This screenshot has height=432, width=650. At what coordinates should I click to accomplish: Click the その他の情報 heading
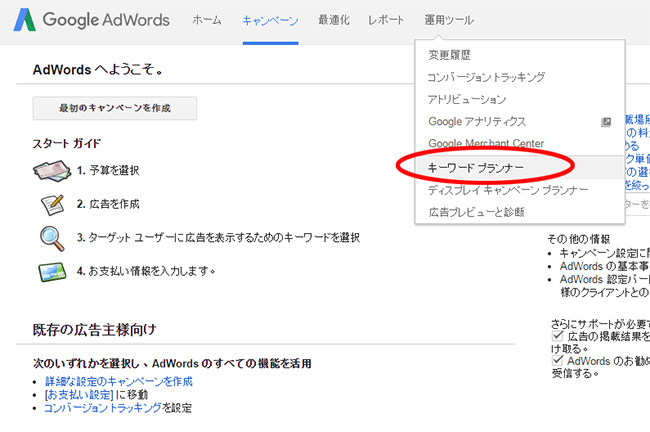579,239
